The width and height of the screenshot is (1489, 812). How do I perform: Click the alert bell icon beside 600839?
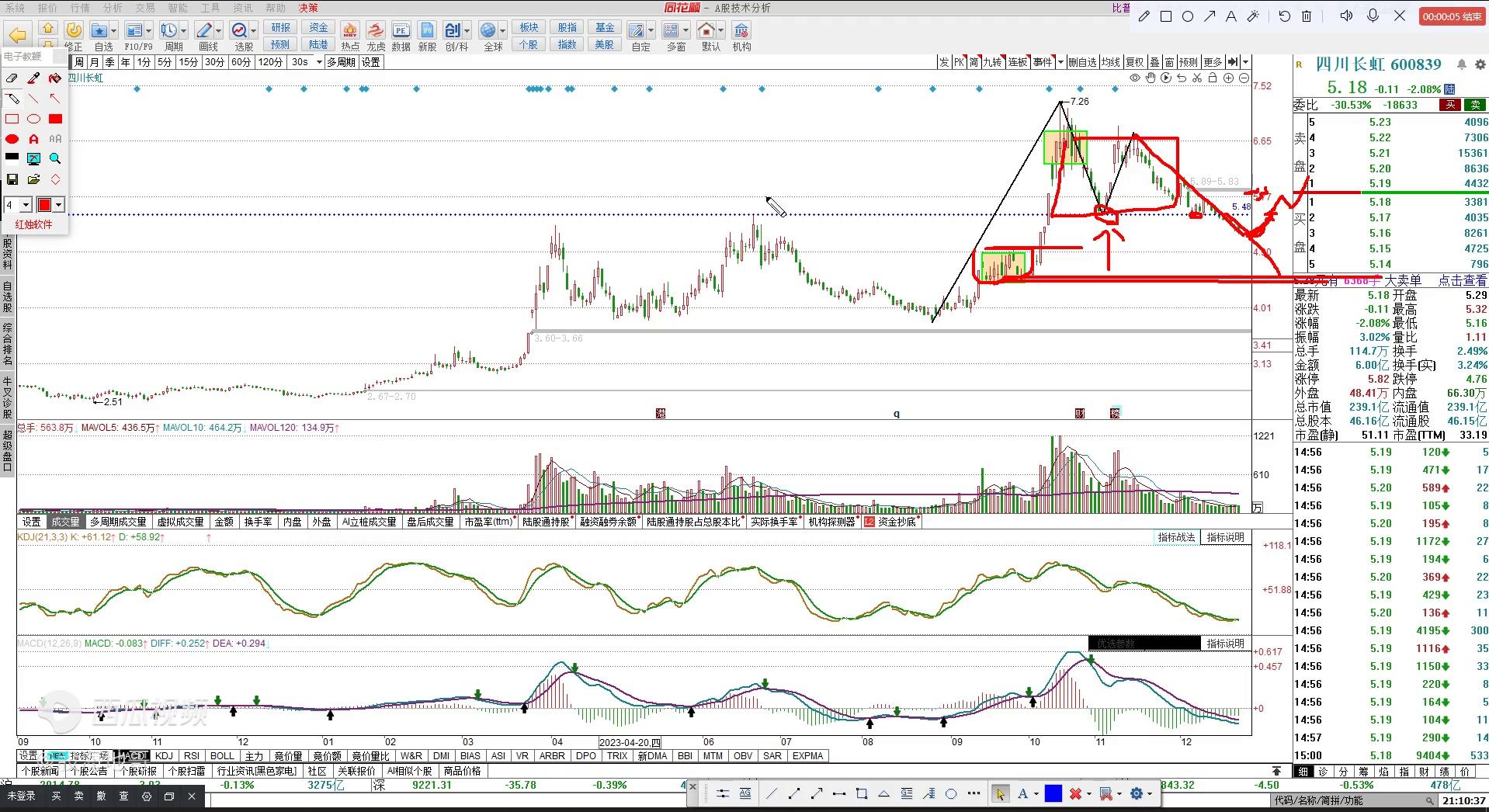point(1462,64)
